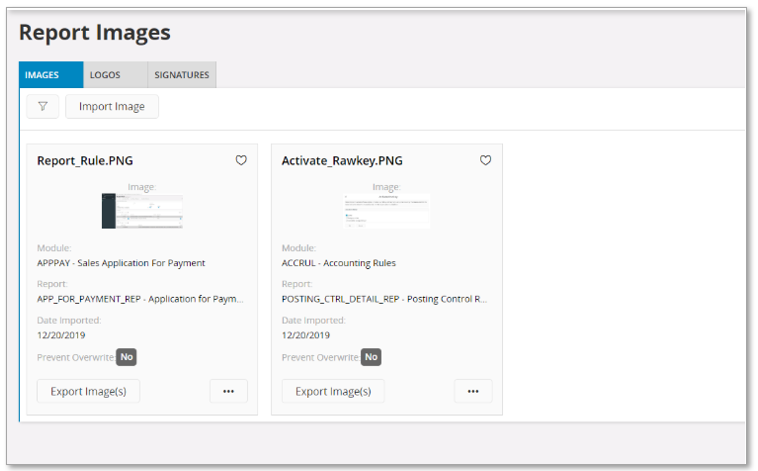Viewport: 758px width, 471px height.
Task: Open the Report_Rule.PNG image thumbnail
Action: tap(141, 211)
